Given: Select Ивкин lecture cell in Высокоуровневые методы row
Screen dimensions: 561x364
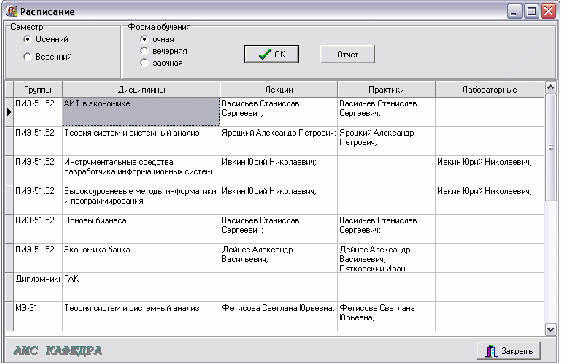Looking at the screenshot, I should pyautogui.click(x=279, y=200).
